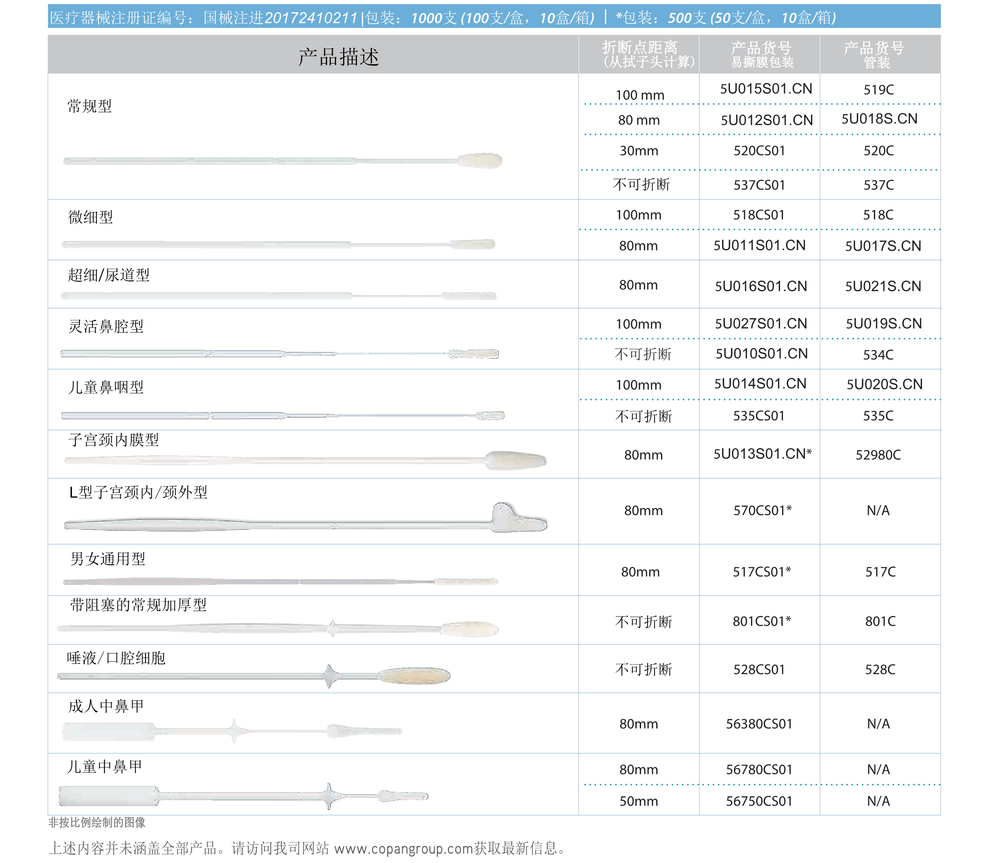The width and height of the screenshot is (1000, 863).
Task: Select the cell 528C
Action: coord(880,670)
